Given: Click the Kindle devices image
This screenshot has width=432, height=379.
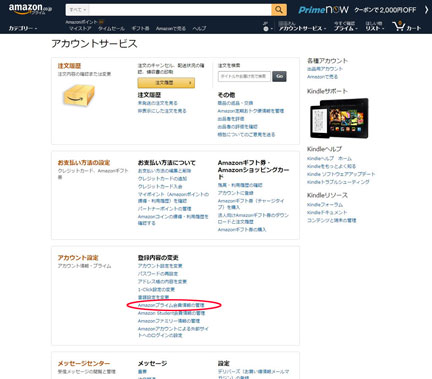Looking at the screenshot, I should 339,118.
